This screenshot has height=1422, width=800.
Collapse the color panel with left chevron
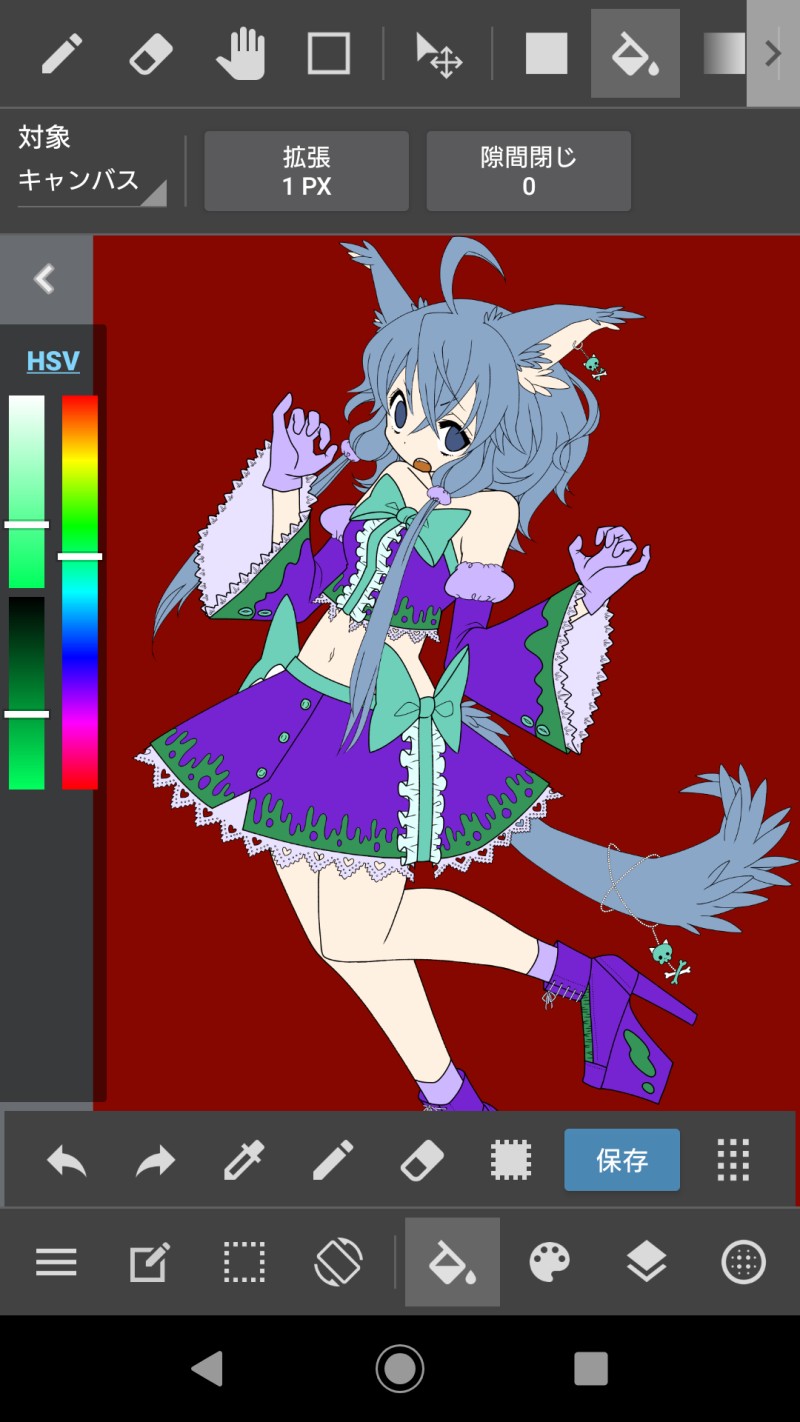[x=45, y=279]
